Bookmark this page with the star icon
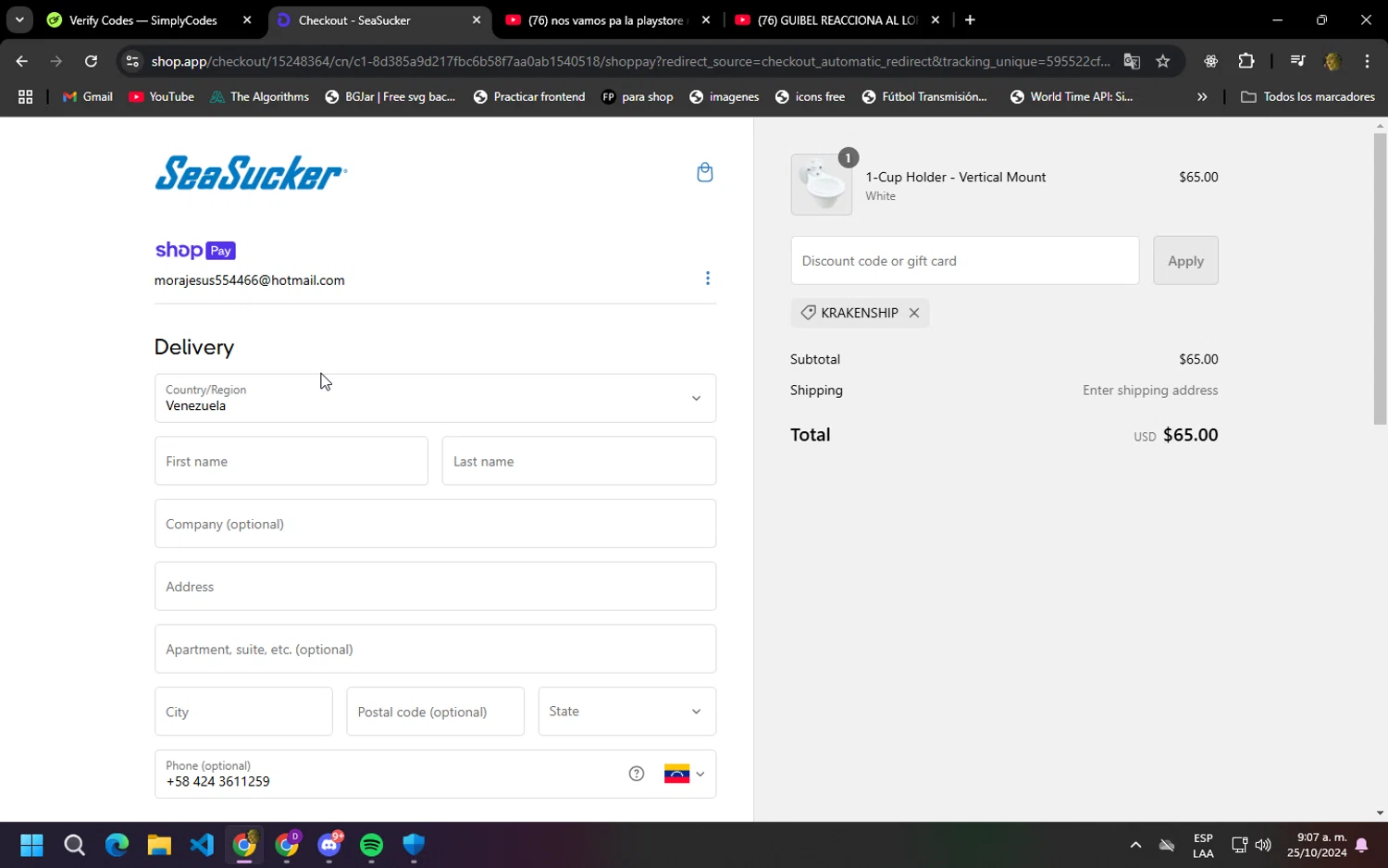Image resolution: width=1388 pixels, height=868 pixels. 1163,61
